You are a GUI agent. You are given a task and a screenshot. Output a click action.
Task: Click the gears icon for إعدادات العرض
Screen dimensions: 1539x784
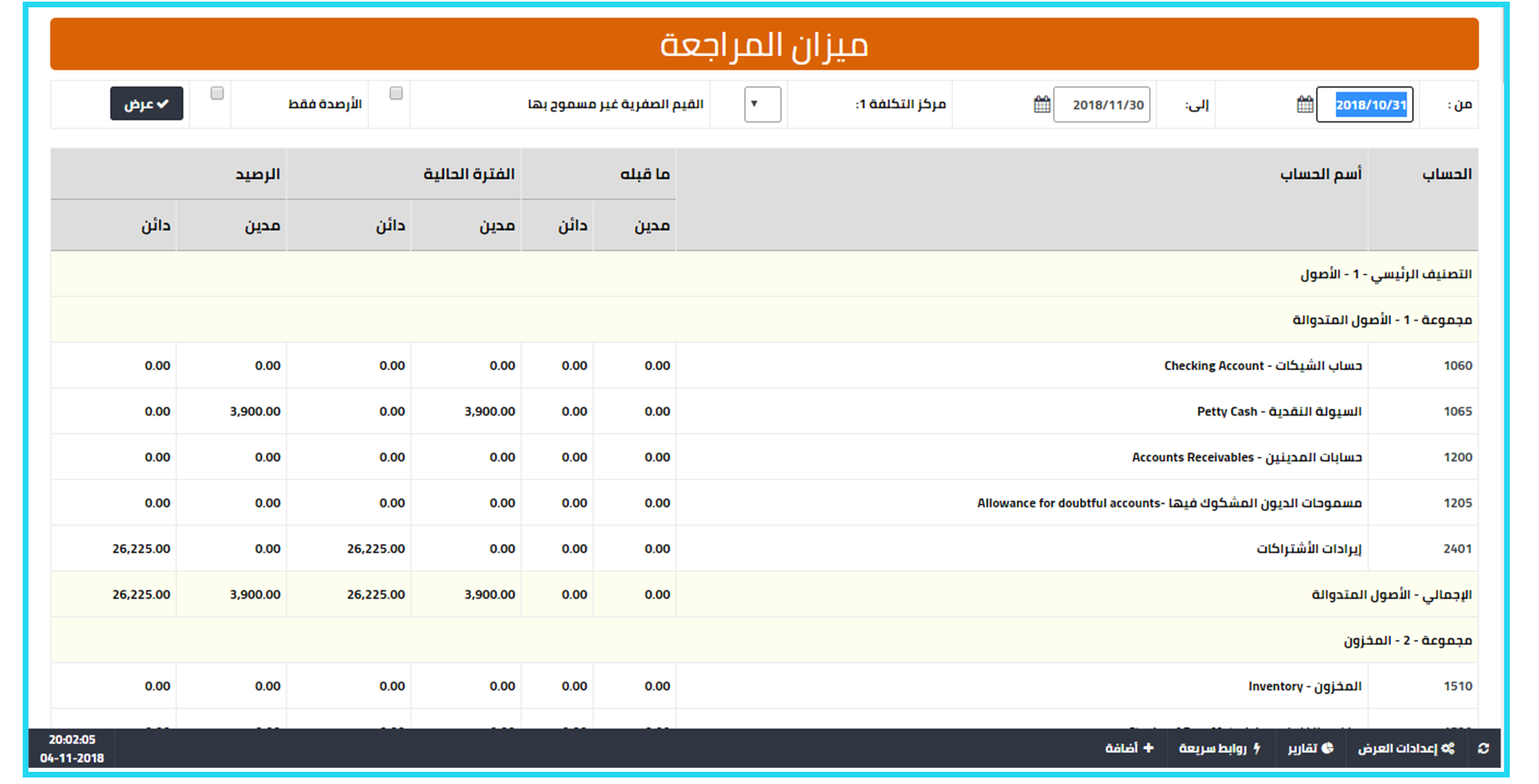click(1447, 748)
